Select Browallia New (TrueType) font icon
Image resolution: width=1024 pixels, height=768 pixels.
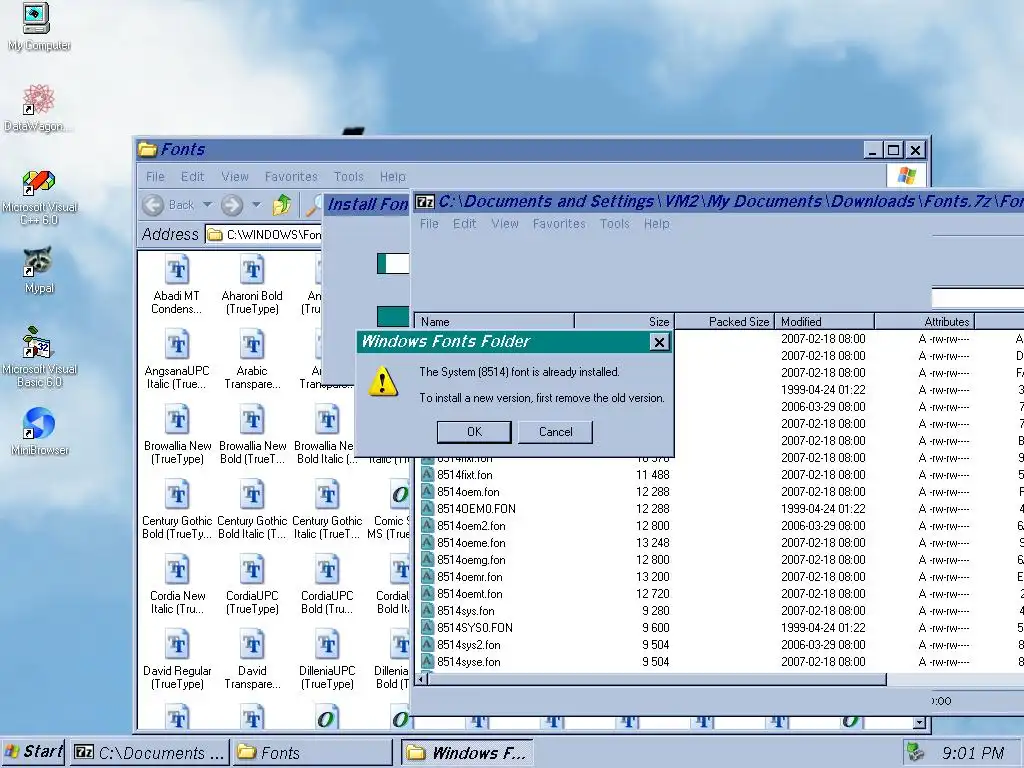point(177,434)
